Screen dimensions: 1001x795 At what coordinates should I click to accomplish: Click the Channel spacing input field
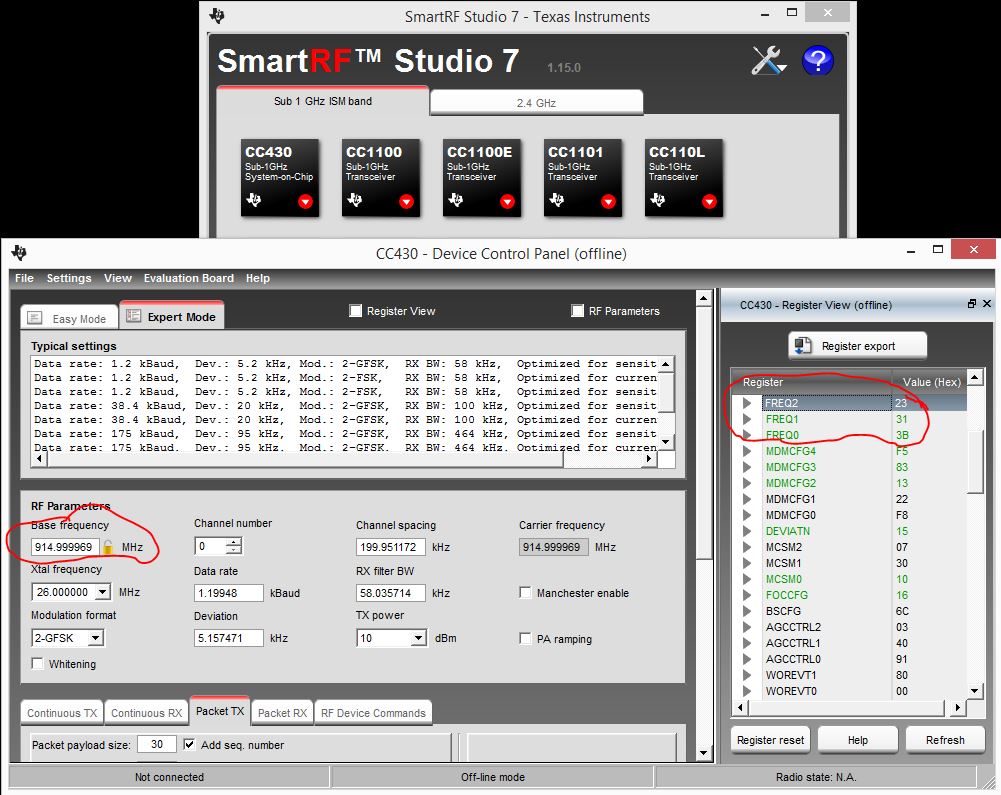point(391,547)
